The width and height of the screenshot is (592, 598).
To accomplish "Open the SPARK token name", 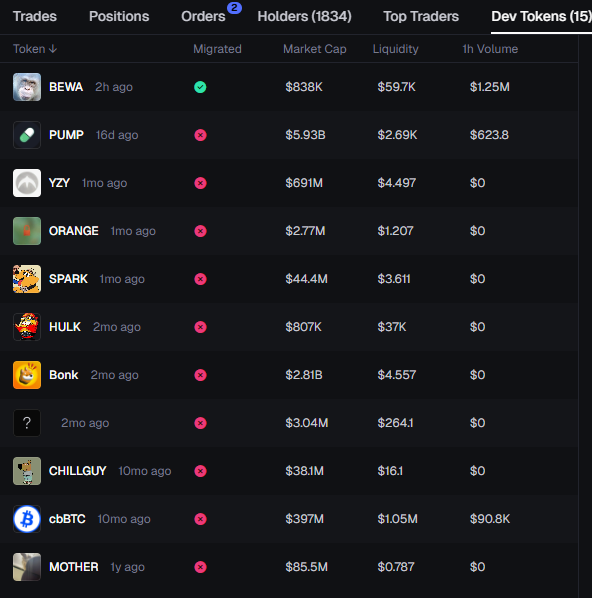I will click(x=68, y=279).
